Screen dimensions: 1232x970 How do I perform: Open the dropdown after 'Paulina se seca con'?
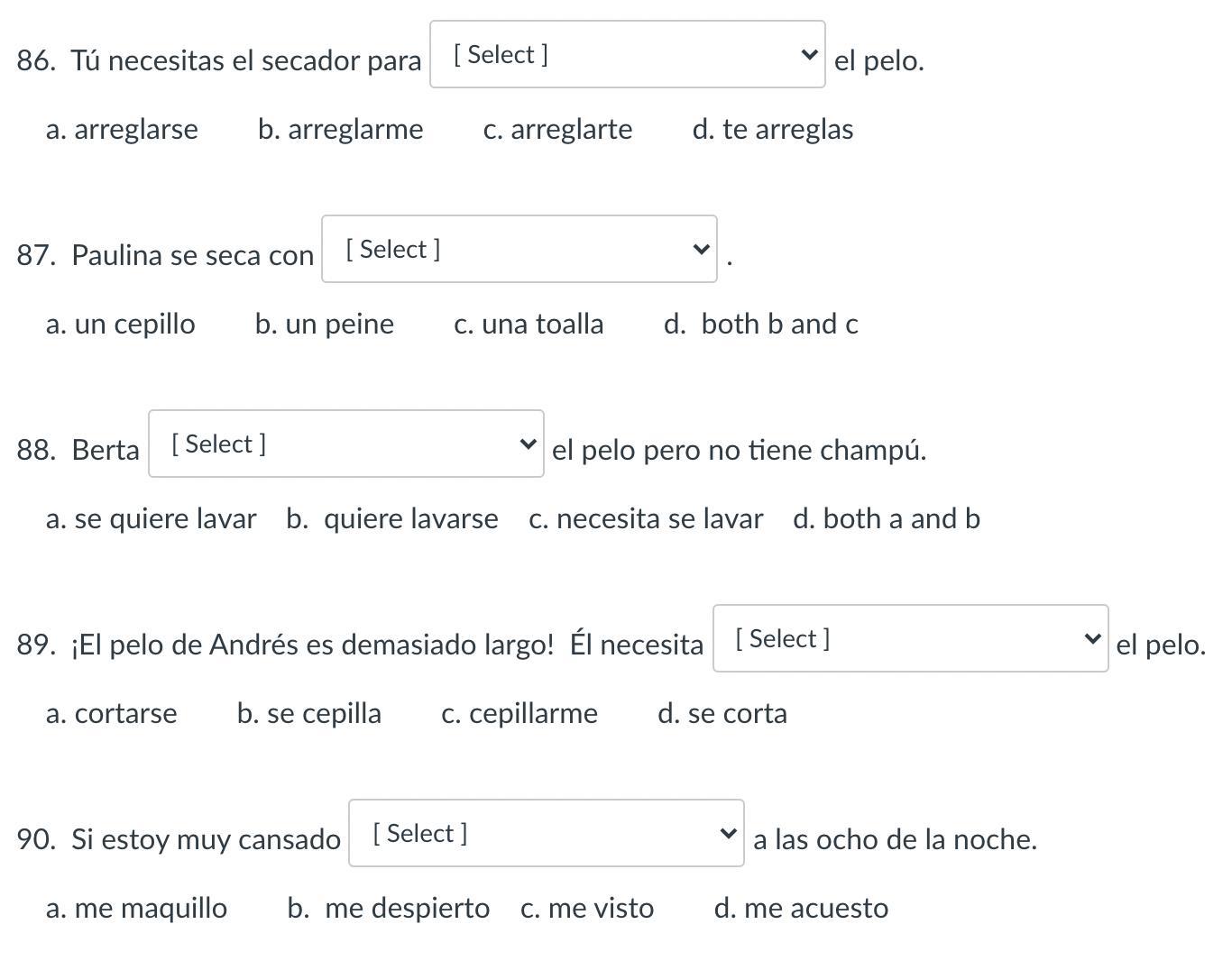click(x=519, y=250)
